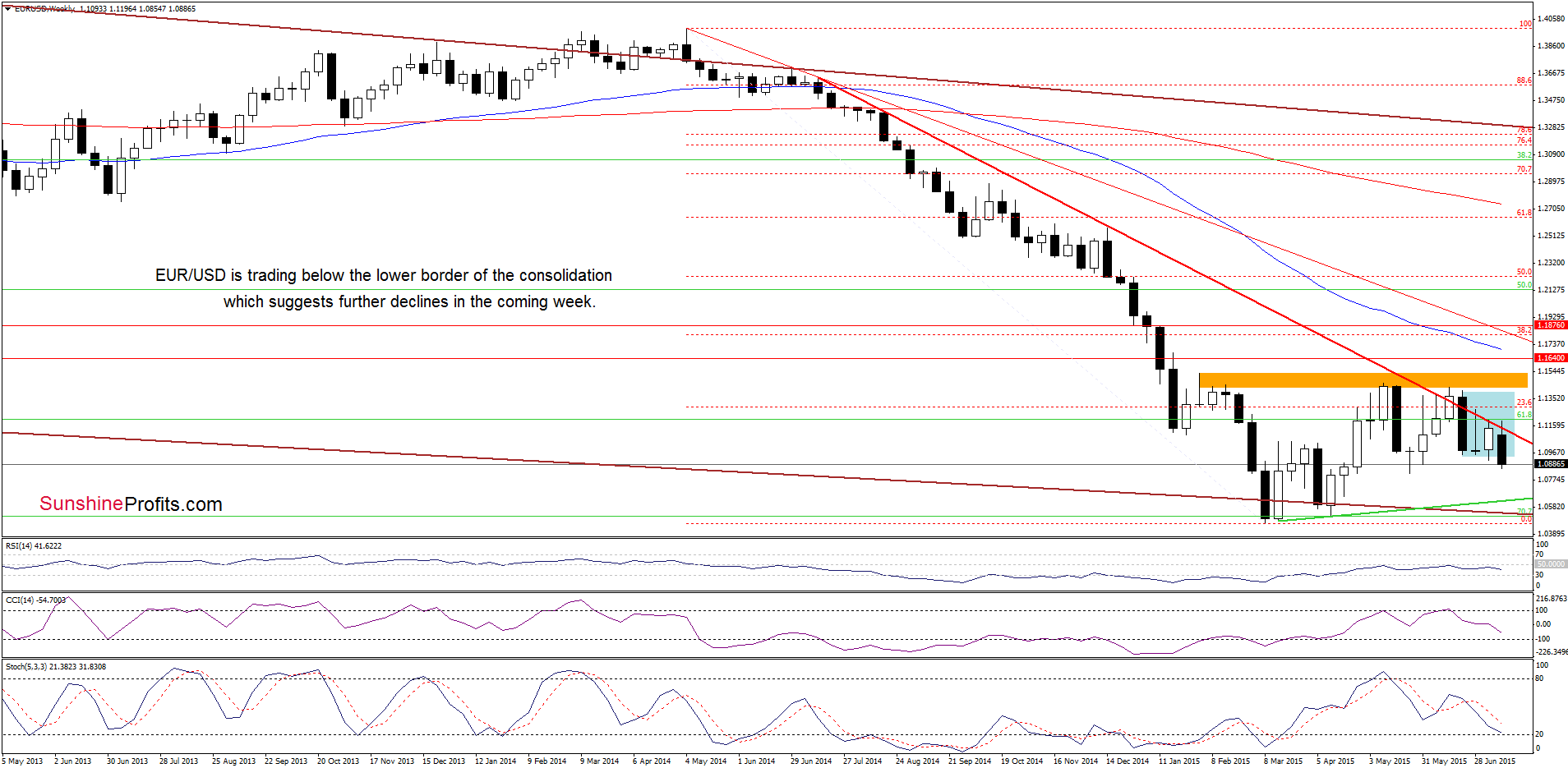Image resolution: width=1568 pixels, height=768 pixels.
Task: Click the 11 Jan 2015 date label
Action: point(1179,761)
